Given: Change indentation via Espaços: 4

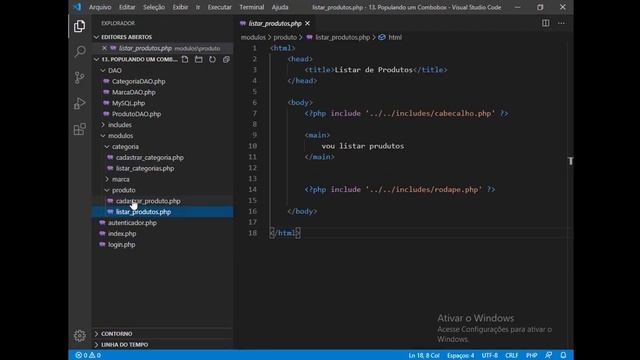Looking at the screenshot, I should click(x=460, y=355).
